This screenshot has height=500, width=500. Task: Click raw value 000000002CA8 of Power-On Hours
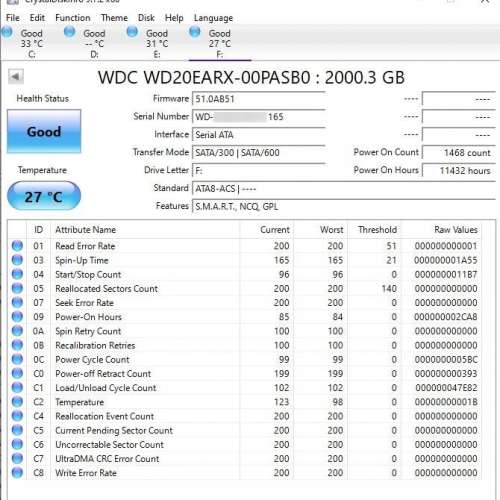click(x=446, y=317)
